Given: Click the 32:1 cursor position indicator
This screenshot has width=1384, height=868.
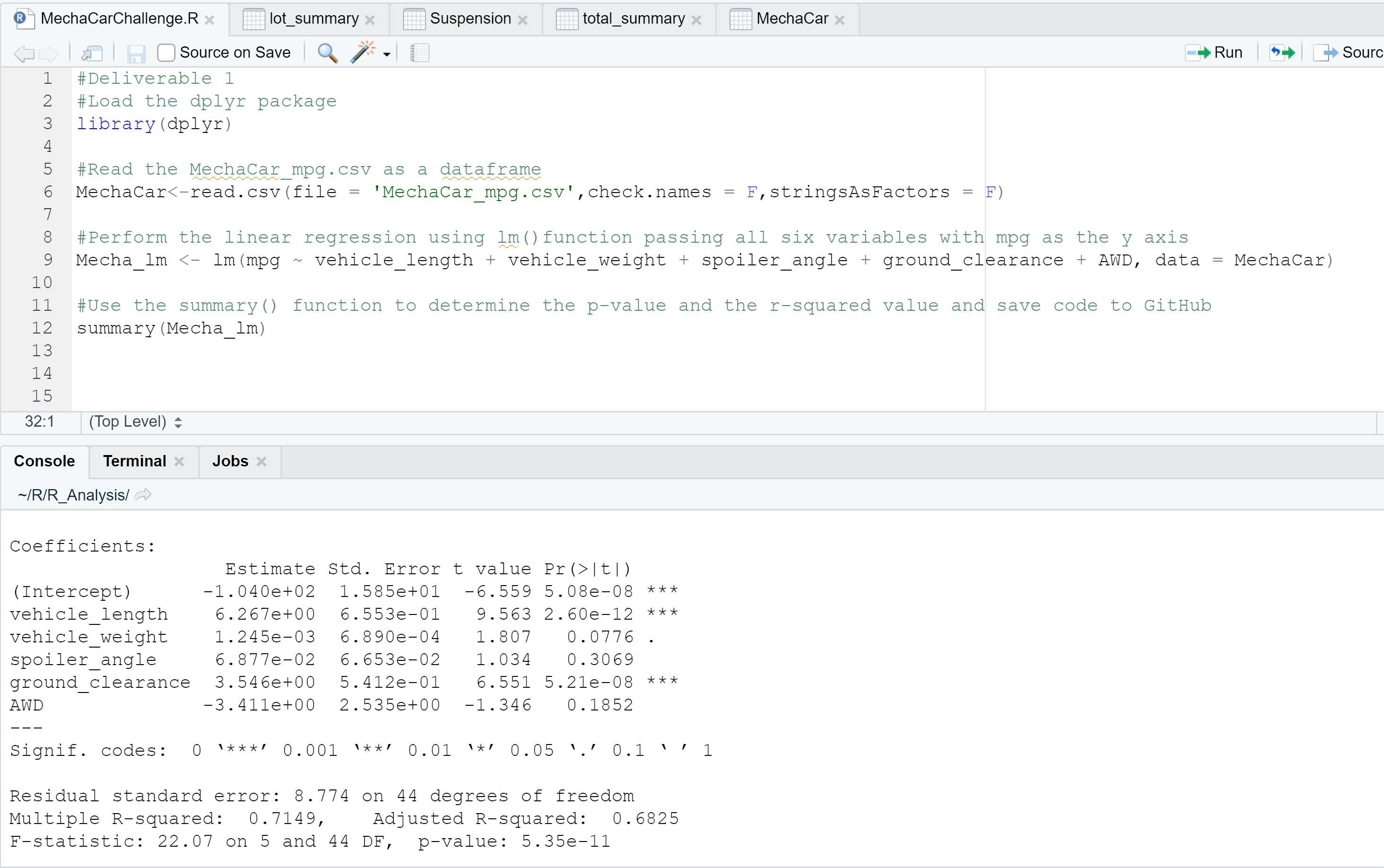Looking at the screenshot, I should click(40, 422).
